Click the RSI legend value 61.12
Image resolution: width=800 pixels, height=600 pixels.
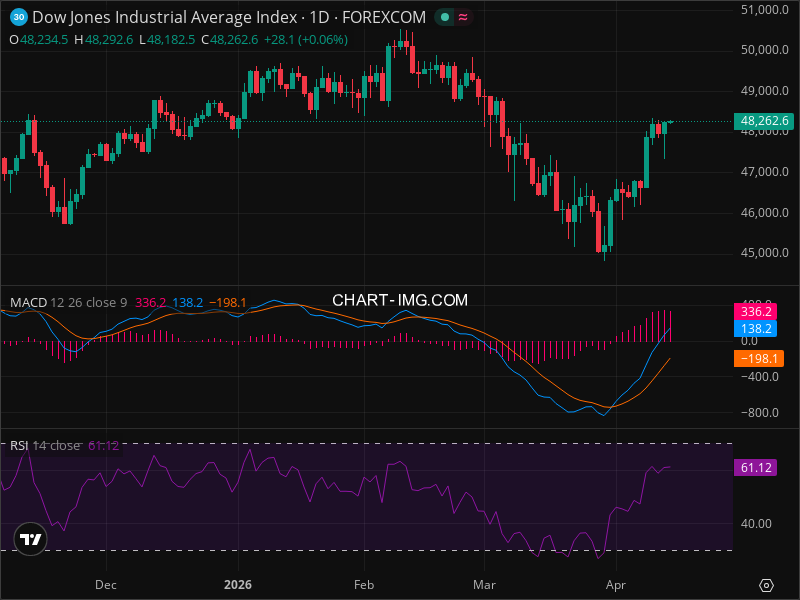coord(104,445)
